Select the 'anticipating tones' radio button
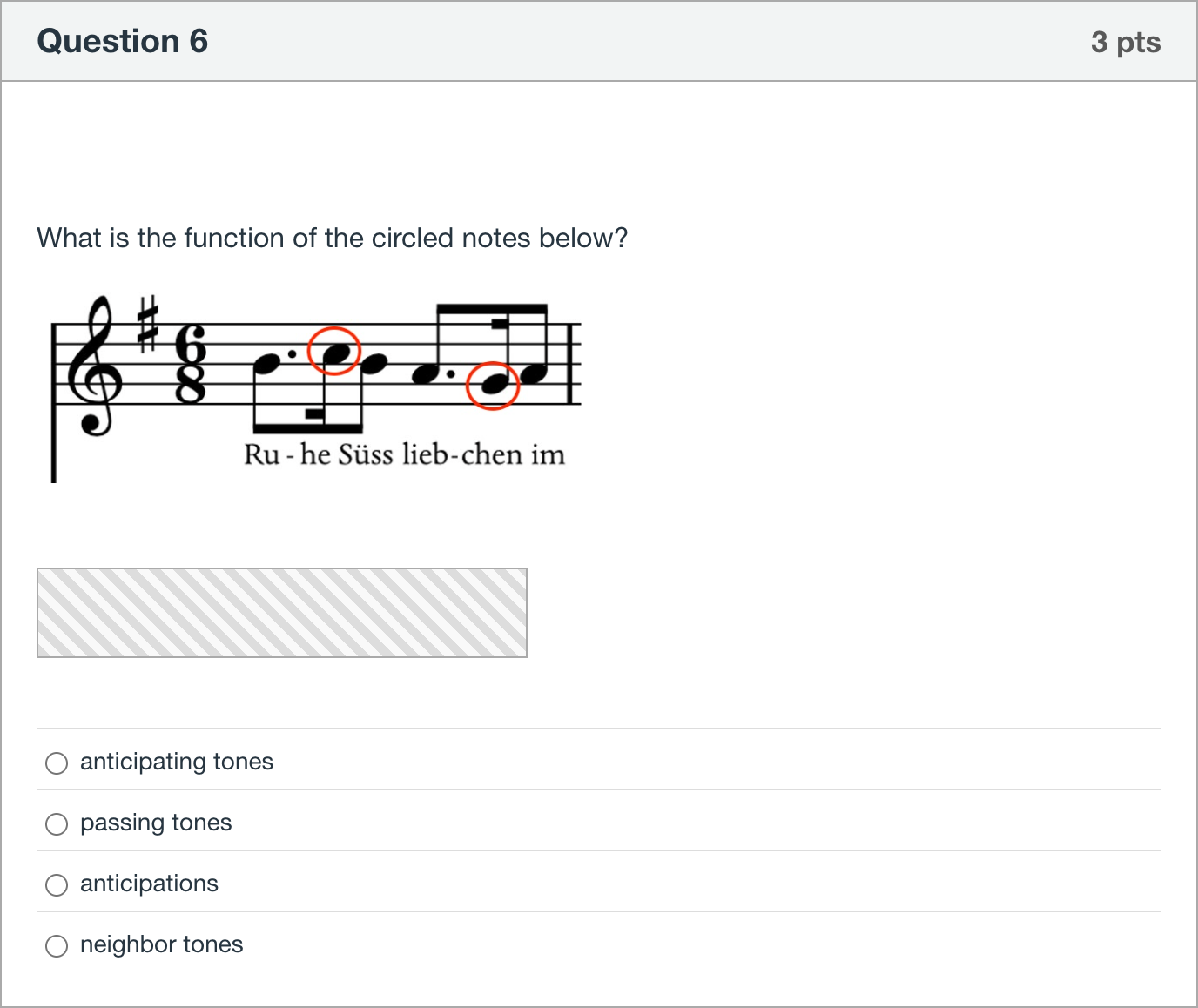Image resolution: width=1198 pixels, height=1008 pixels. click(57, 763)
